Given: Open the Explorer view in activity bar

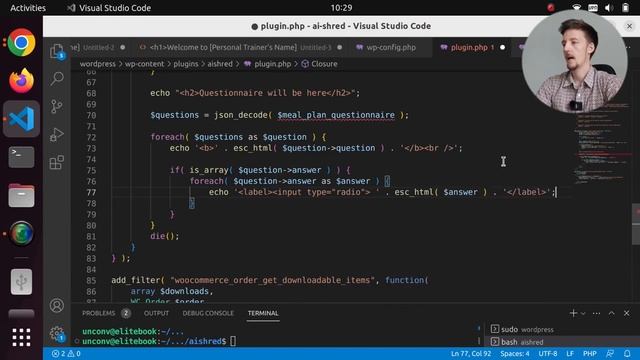Looking at the screenshot, I should pyautogui.click(x=57, y=51).
